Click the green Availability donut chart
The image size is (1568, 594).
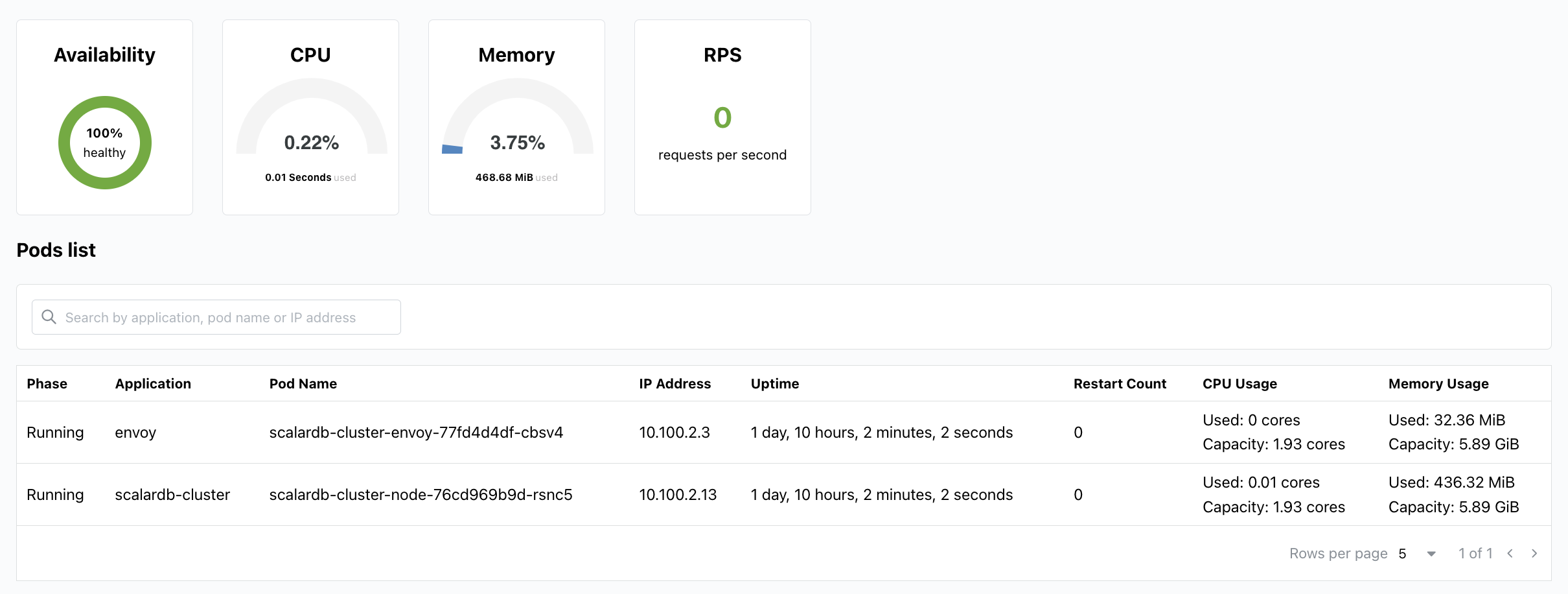(x=104, y=143)
